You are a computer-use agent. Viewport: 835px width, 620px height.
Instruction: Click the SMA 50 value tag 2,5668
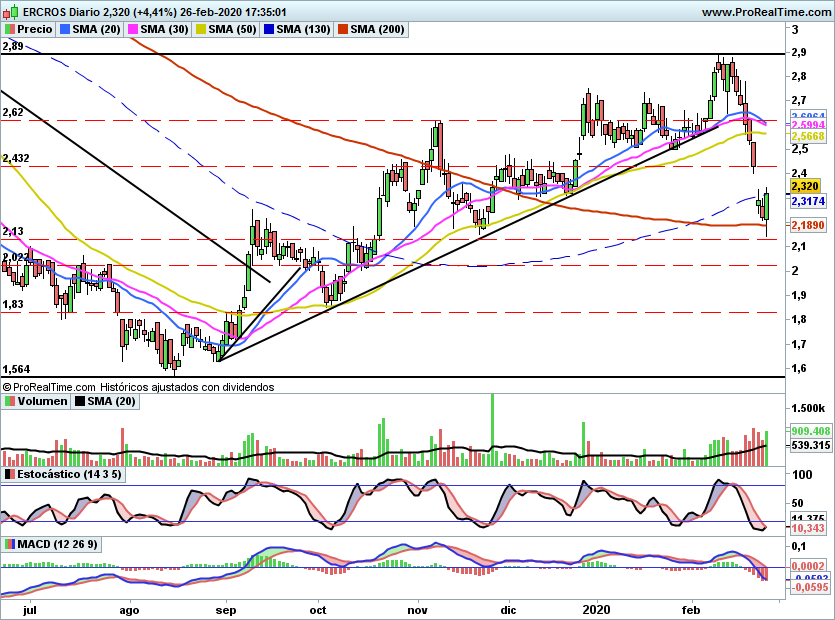click(x=808, y=136)
